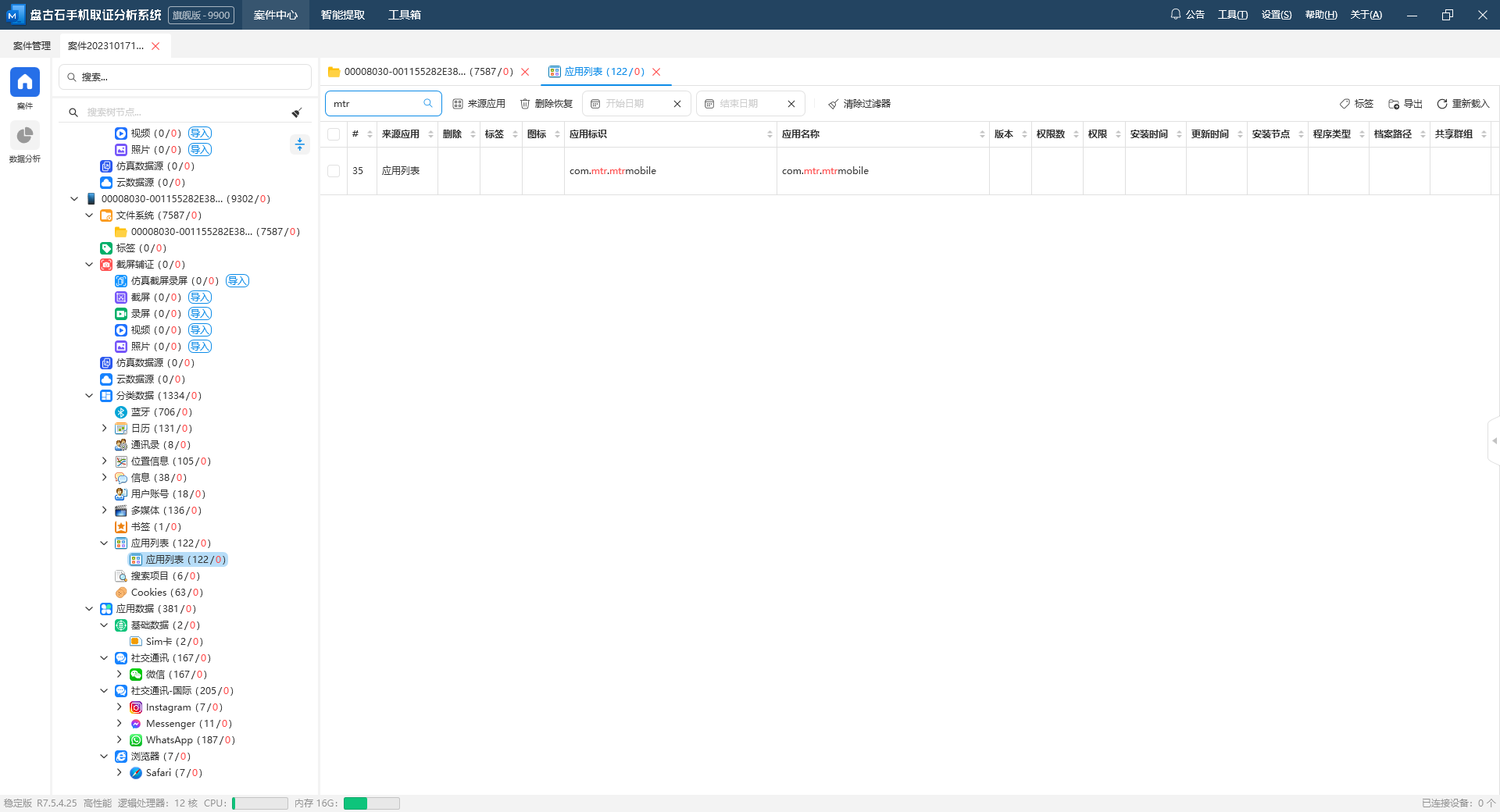Open the 公告 bell notification
The image size is (1500, 812).
click(x=1175, y=14)
